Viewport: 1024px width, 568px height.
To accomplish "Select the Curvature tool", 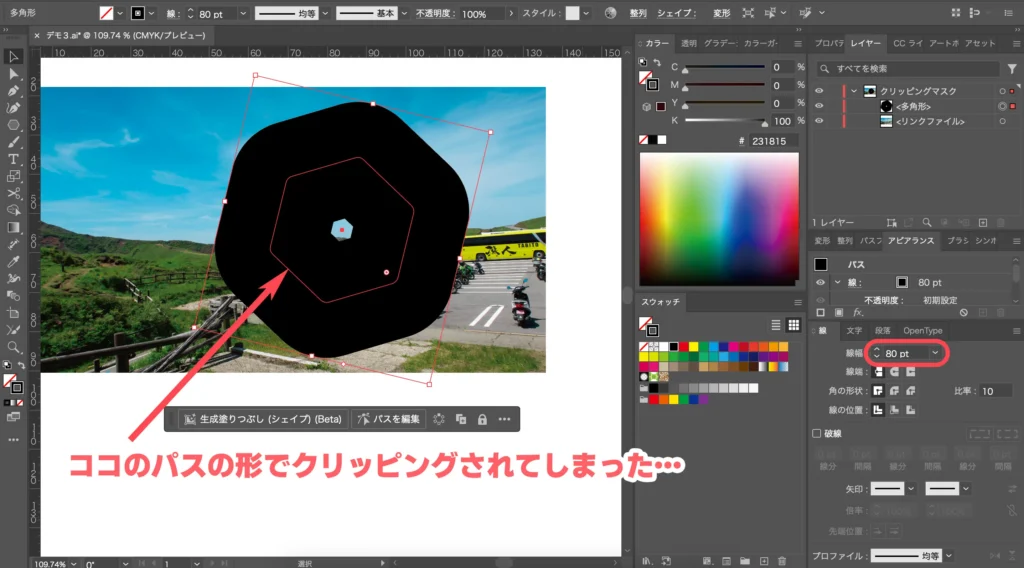I will click(13, 108).
